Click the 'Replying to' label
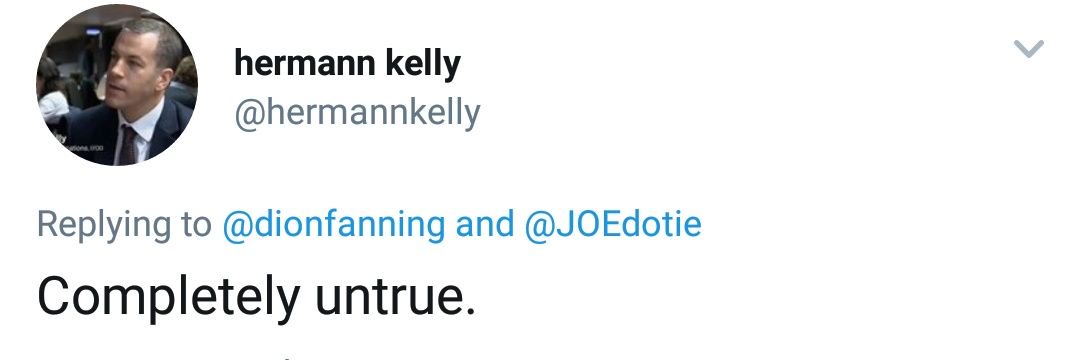 (125, 225)
